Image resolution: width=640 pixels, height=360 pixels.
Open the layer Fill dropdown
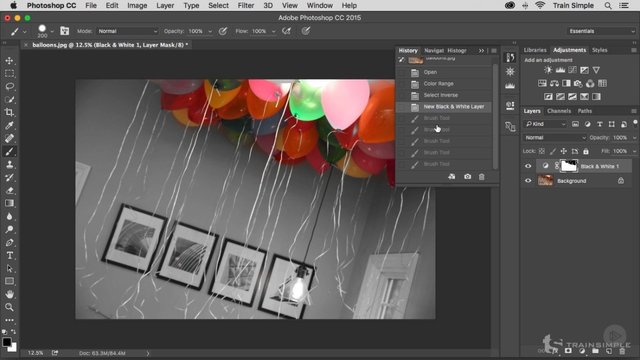tap(634, 151)
